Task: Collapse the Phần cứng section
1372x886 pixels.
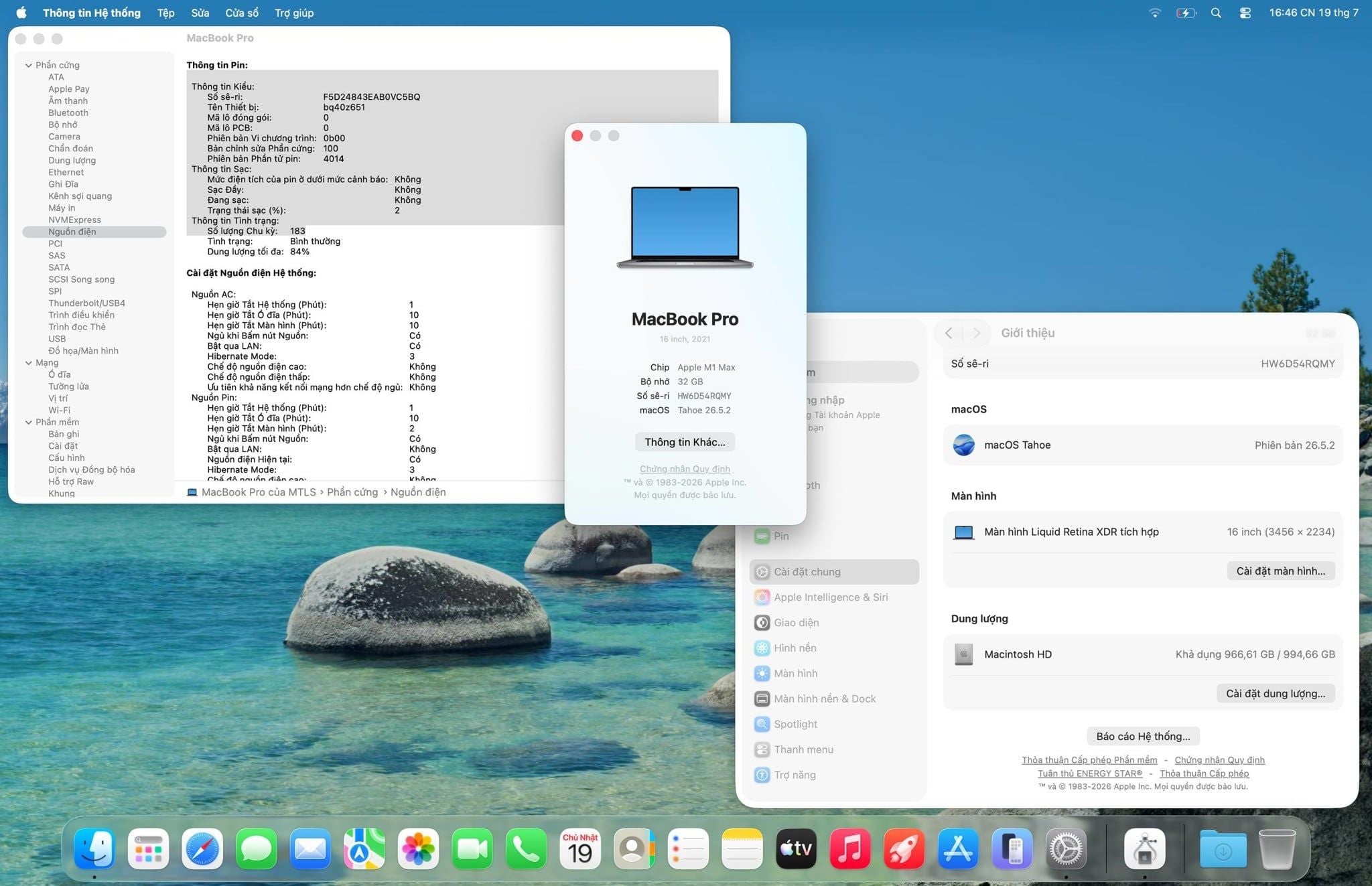Action: click(28, 65)
